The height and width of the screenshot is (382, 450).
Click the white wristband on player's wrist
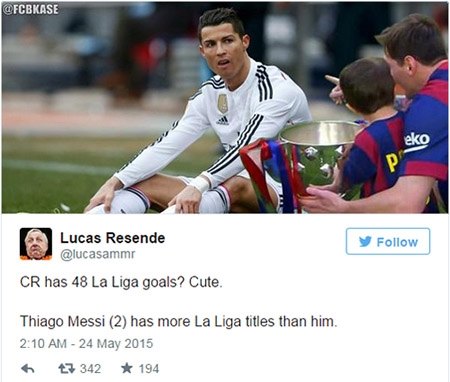200,184
